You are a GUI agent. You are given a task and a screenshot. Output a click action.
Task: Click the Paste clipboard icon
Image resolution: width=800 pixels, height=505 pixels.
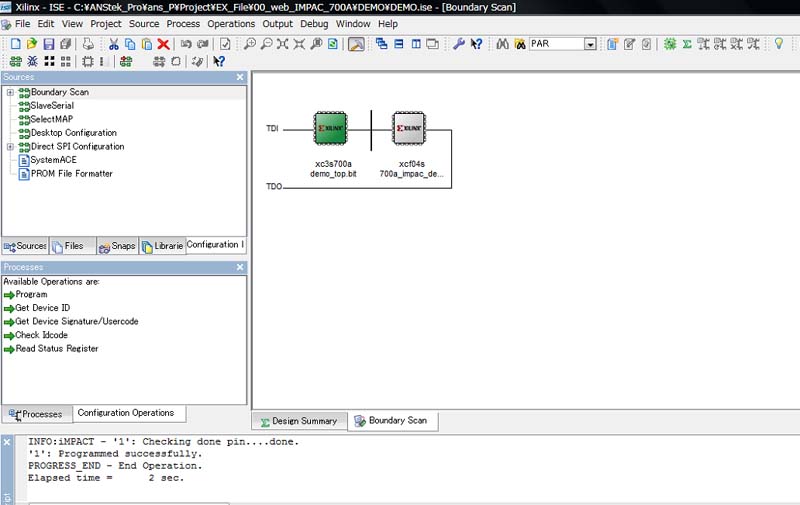pos(147,44)
